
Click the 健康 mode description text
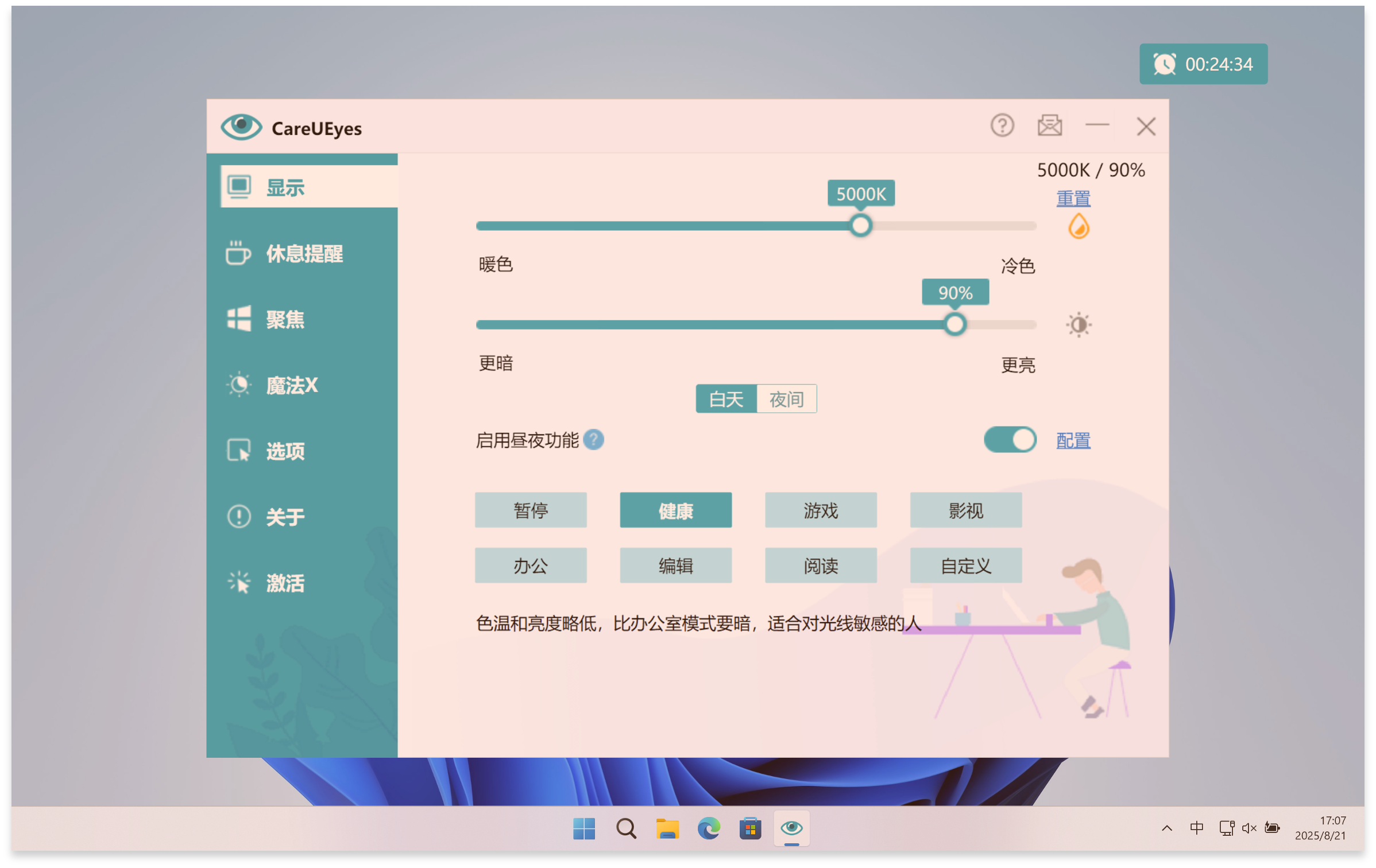(699, 623)
